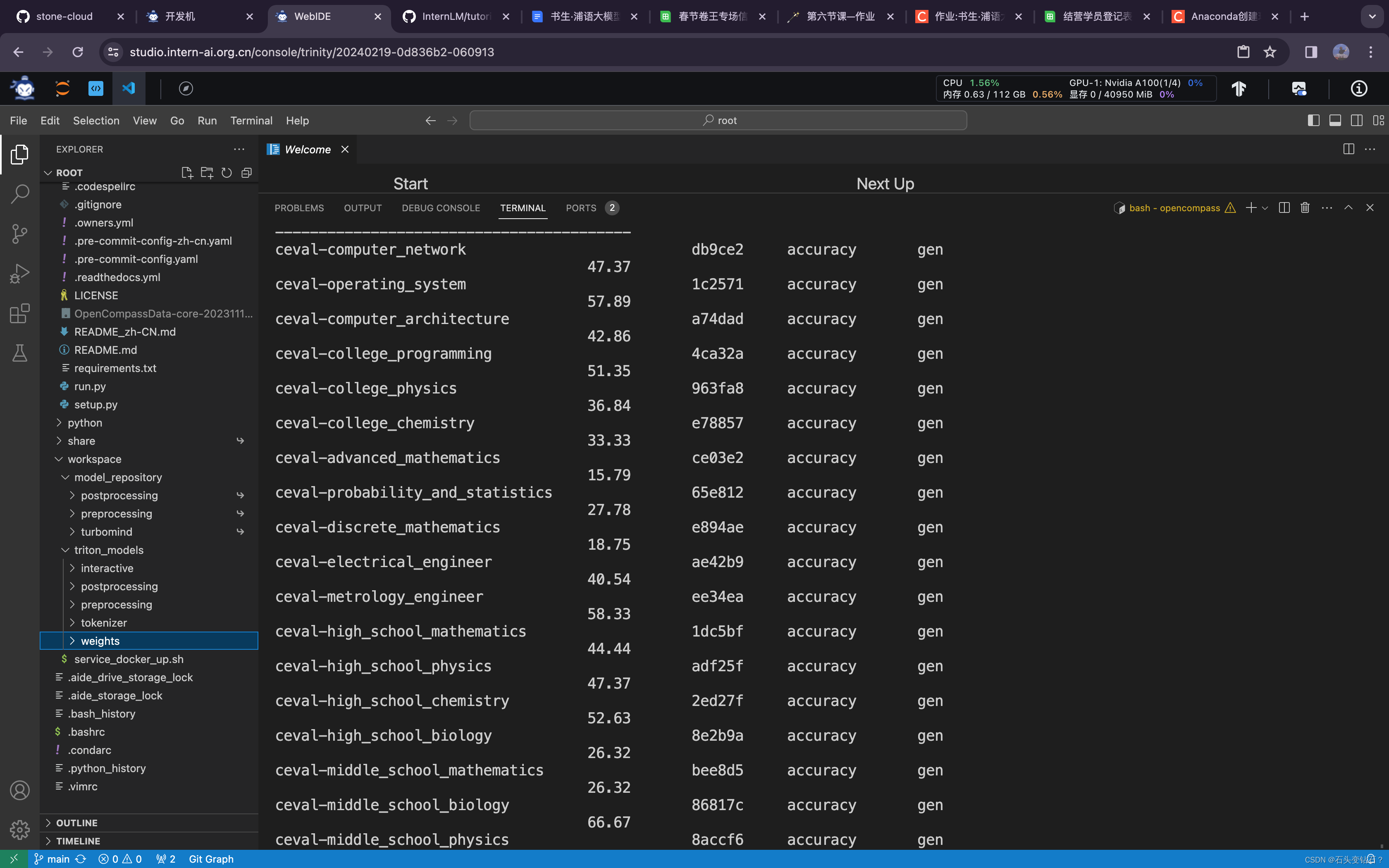
Task: Click the New File icon in Explorer
Action: tap(186, 173)
